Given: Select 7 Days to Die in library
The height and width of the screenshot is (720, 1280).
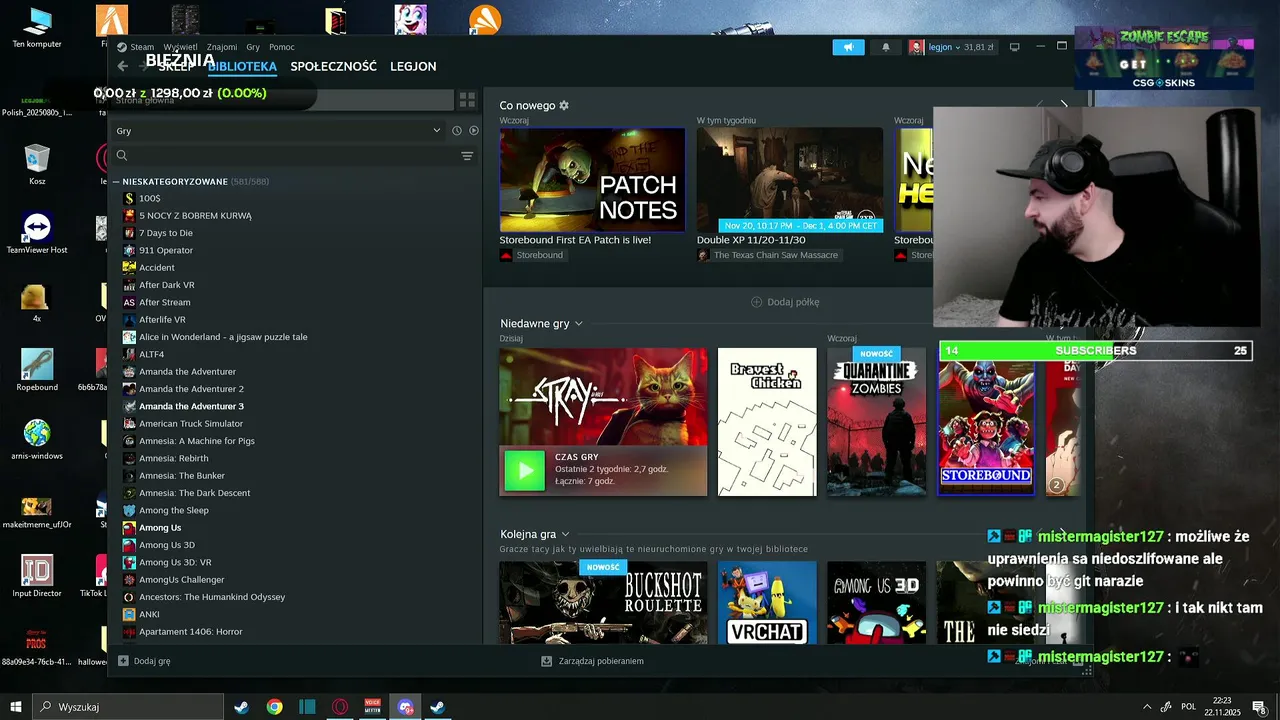Looking at the screenshot, I should [x=166, y=233].
